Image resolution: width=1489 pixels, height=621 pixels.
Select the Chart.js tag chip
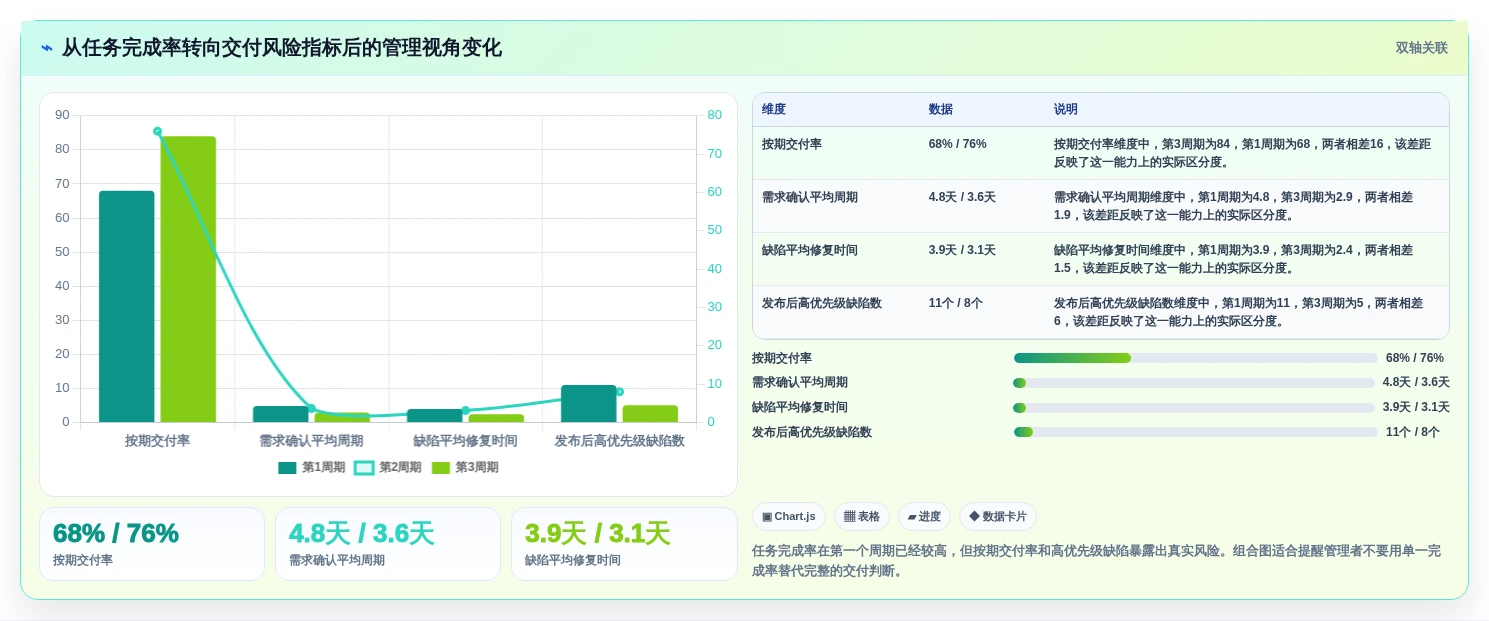pos(789,516)
